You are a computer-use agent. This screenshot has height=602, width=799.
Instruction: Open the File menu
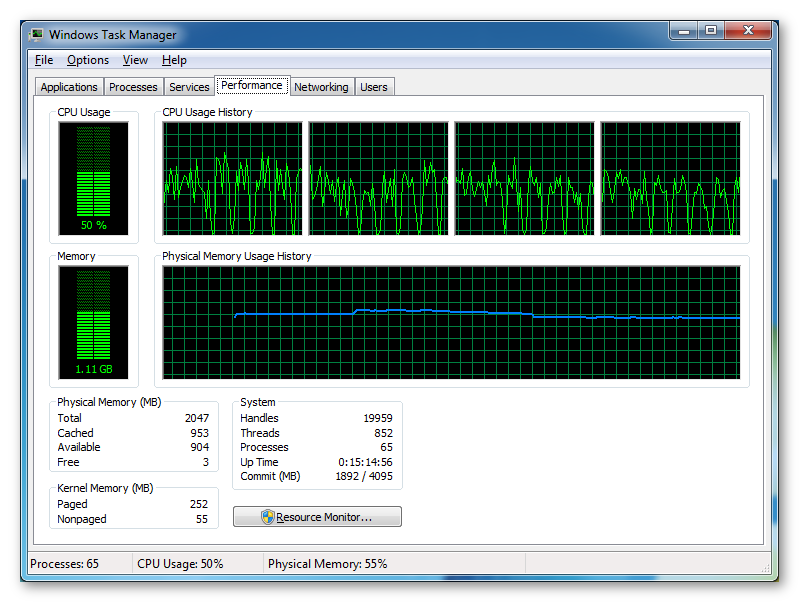(x=44, y=60)
